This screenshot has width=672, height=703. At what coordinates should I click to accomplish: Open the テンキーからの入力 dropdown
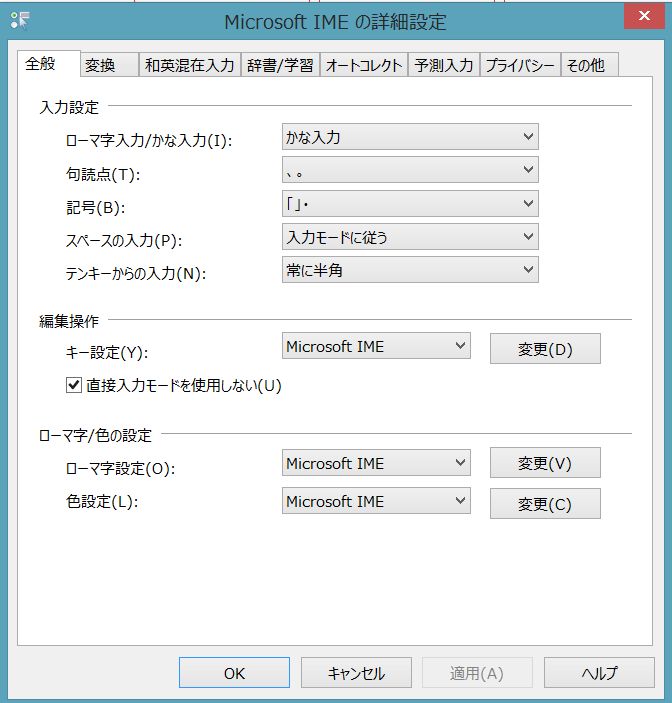coord(410,270)
